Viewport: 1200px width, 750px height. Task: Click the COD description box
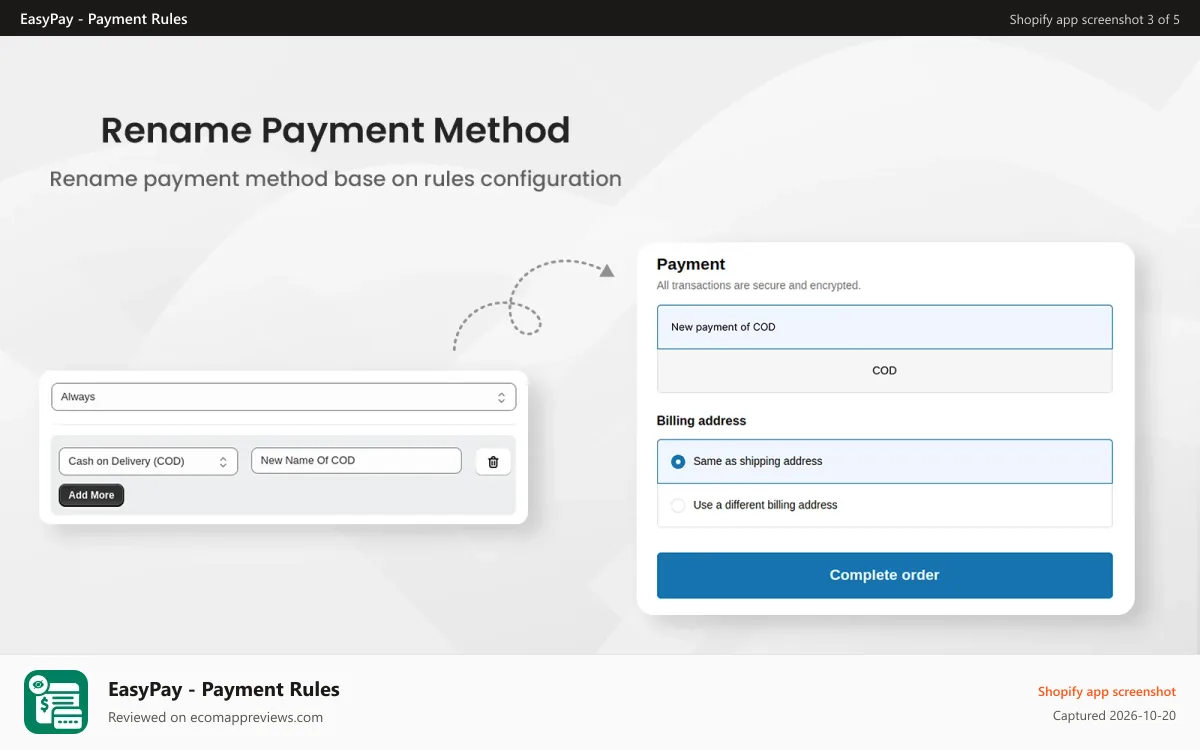[x=884, y=370]
